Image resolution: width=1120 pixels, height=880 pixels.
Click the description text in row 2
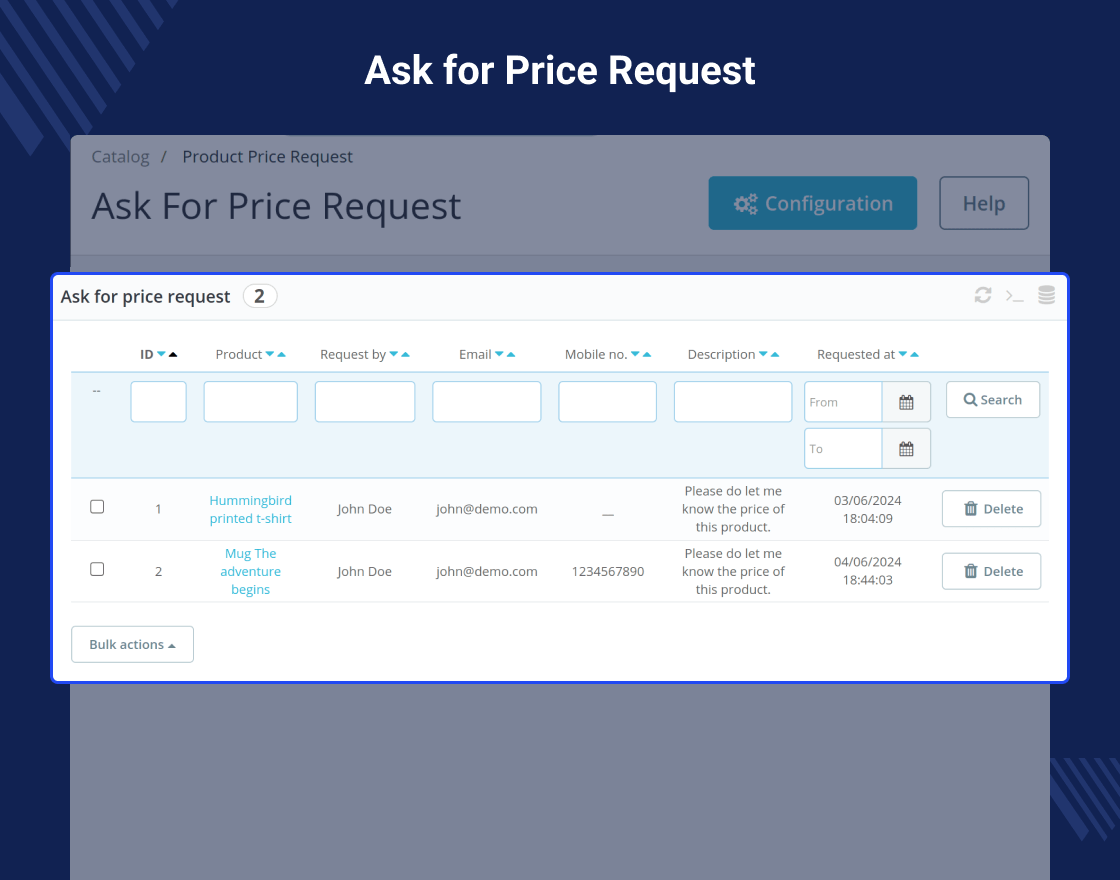pyautogui.click(x=733, y=571)
